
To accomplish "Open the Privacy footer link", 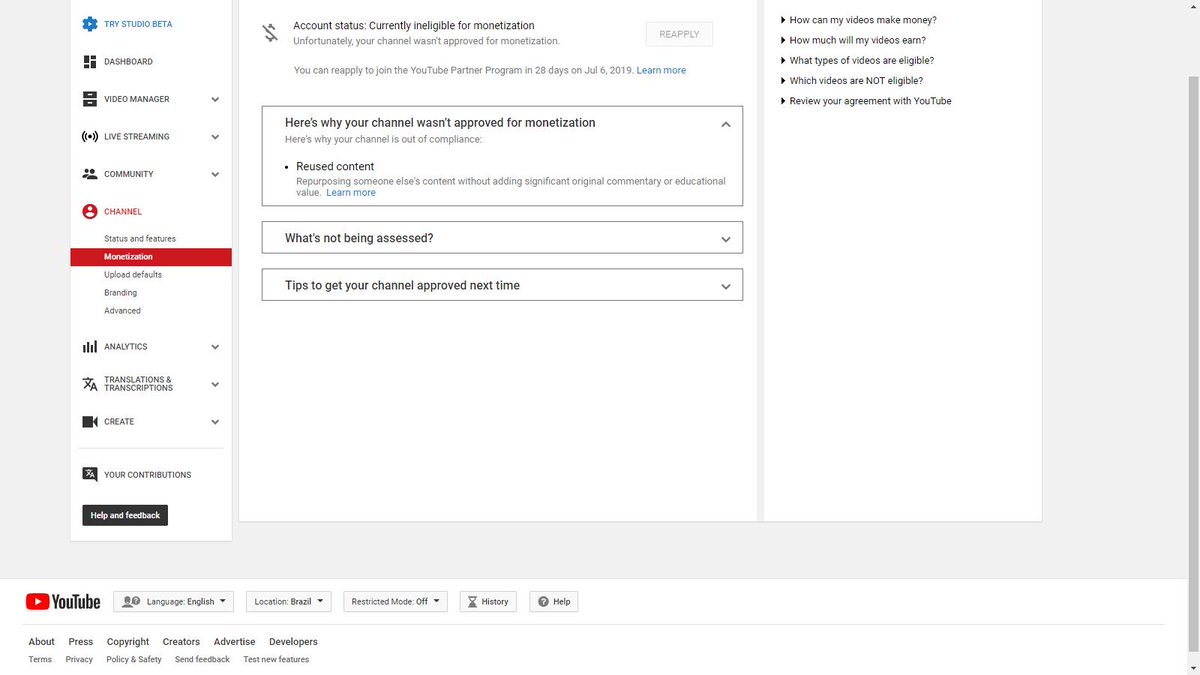I will point(79,660).
